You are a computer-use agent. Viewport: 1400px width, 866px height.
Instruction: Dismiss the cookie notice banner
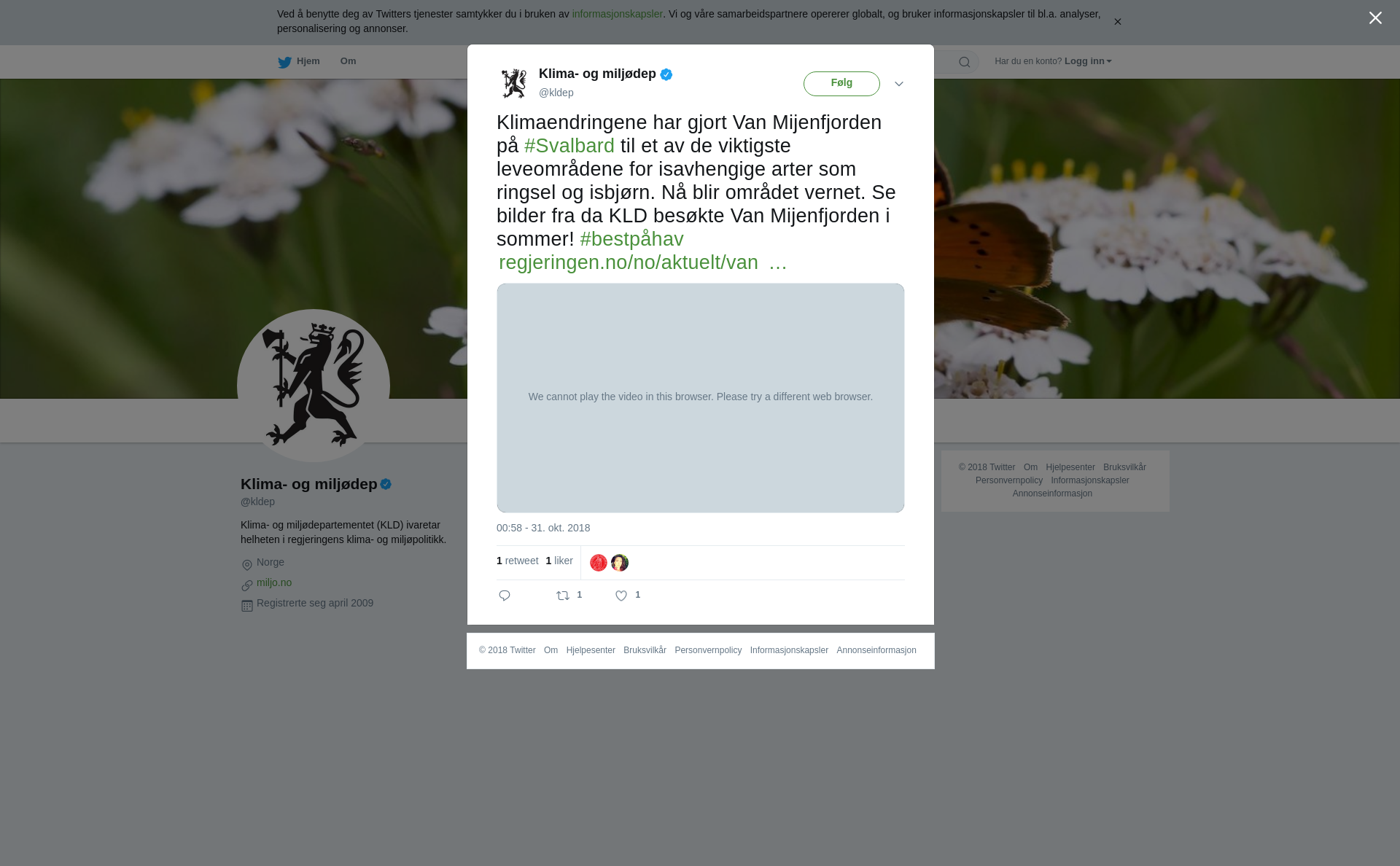pyautogui.click(x=1117, y=22)
